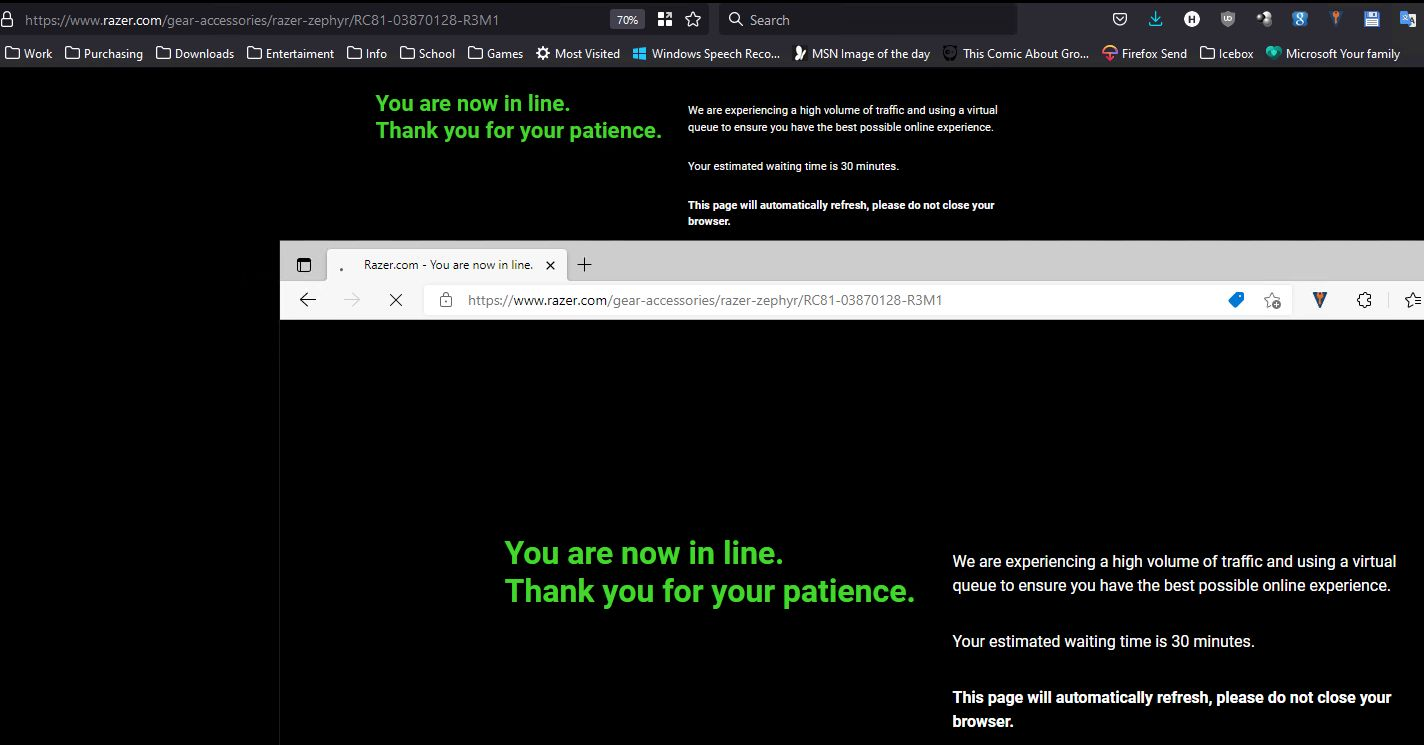Click the orange V extension icon in Edge
The width and height of the screenshot is (1424, 745).
(x=1320, y=299)
